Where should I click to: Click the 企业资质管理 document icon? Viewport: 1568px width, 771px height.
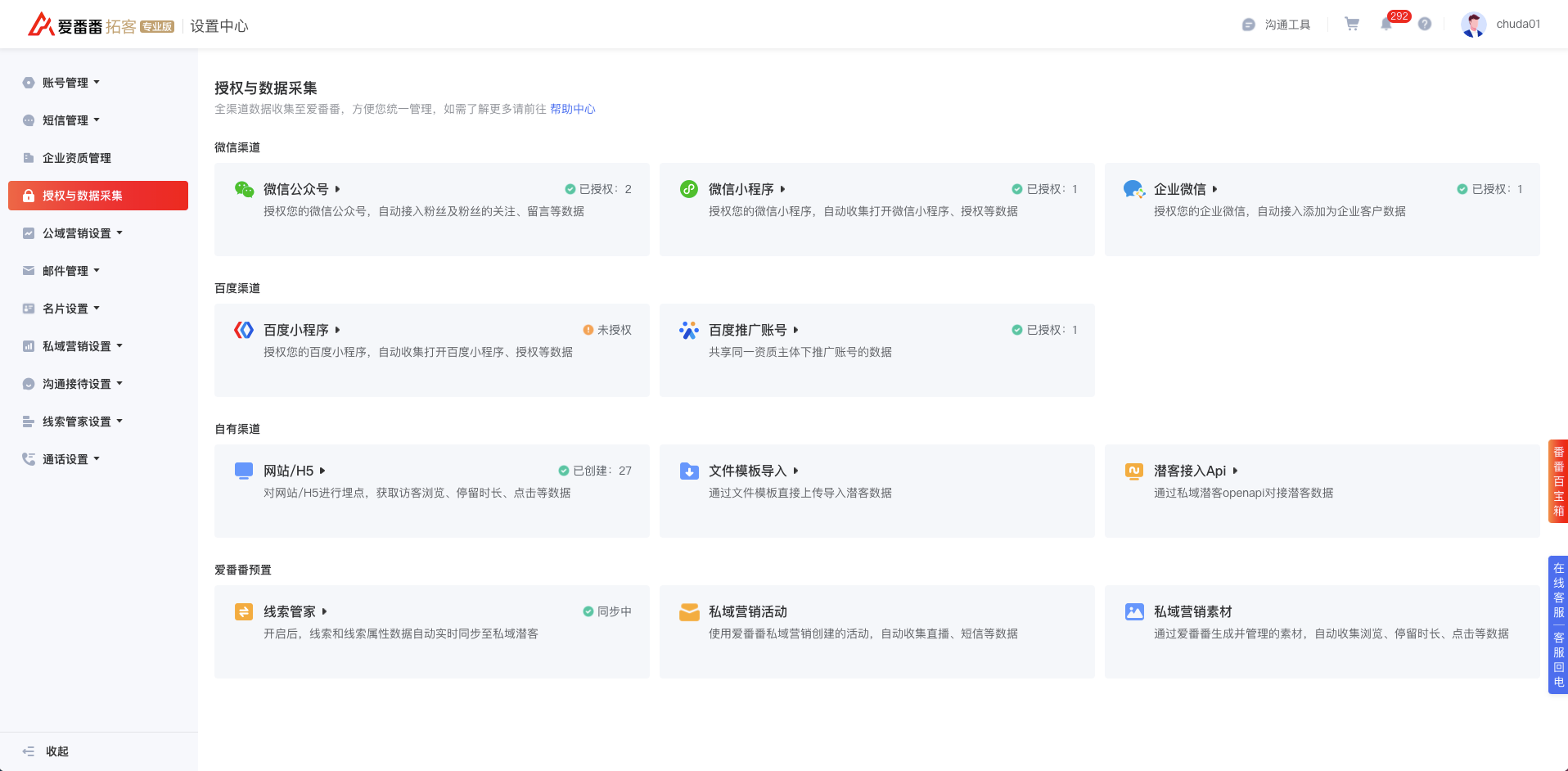click(29, 158)
